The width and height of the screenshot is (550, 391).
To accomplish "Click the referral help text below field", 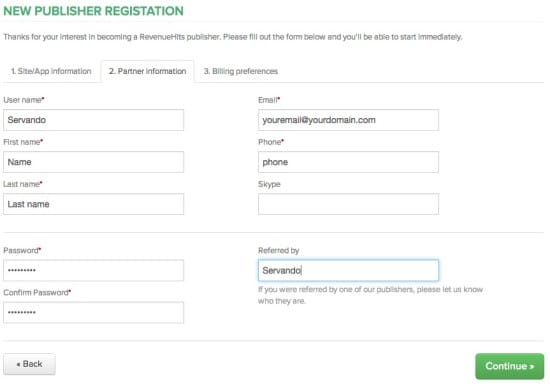I will [370, 295].
